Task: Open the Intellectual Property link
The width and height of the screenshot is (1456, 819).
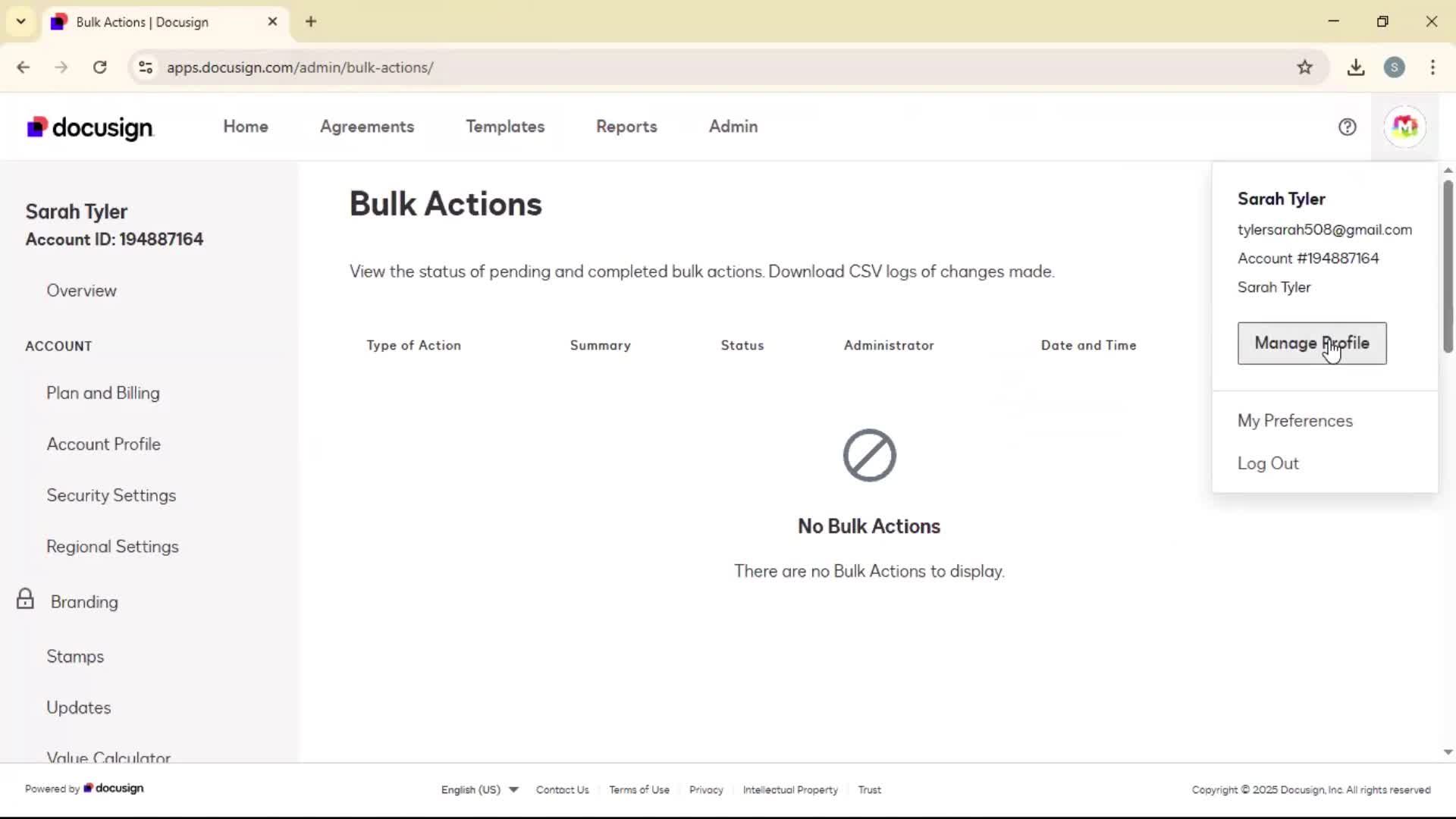Action: [790, 789]
